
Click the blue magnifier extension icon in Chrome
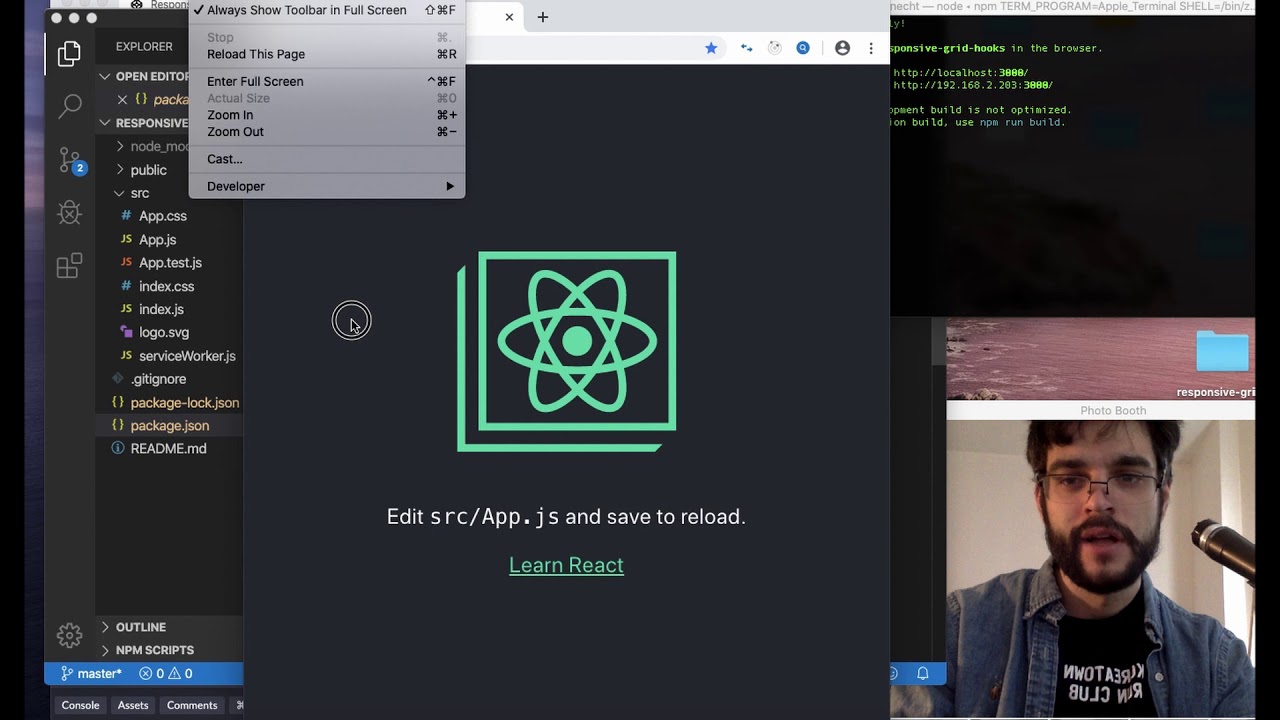click(x=803, y=48)
